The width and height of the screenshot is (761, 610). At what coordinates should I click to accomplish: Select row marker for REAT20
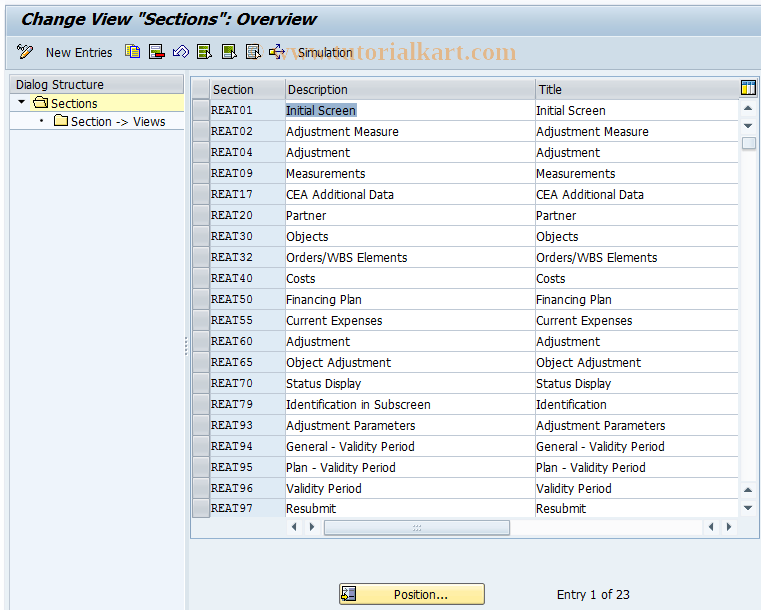click(x=200, y=215)
